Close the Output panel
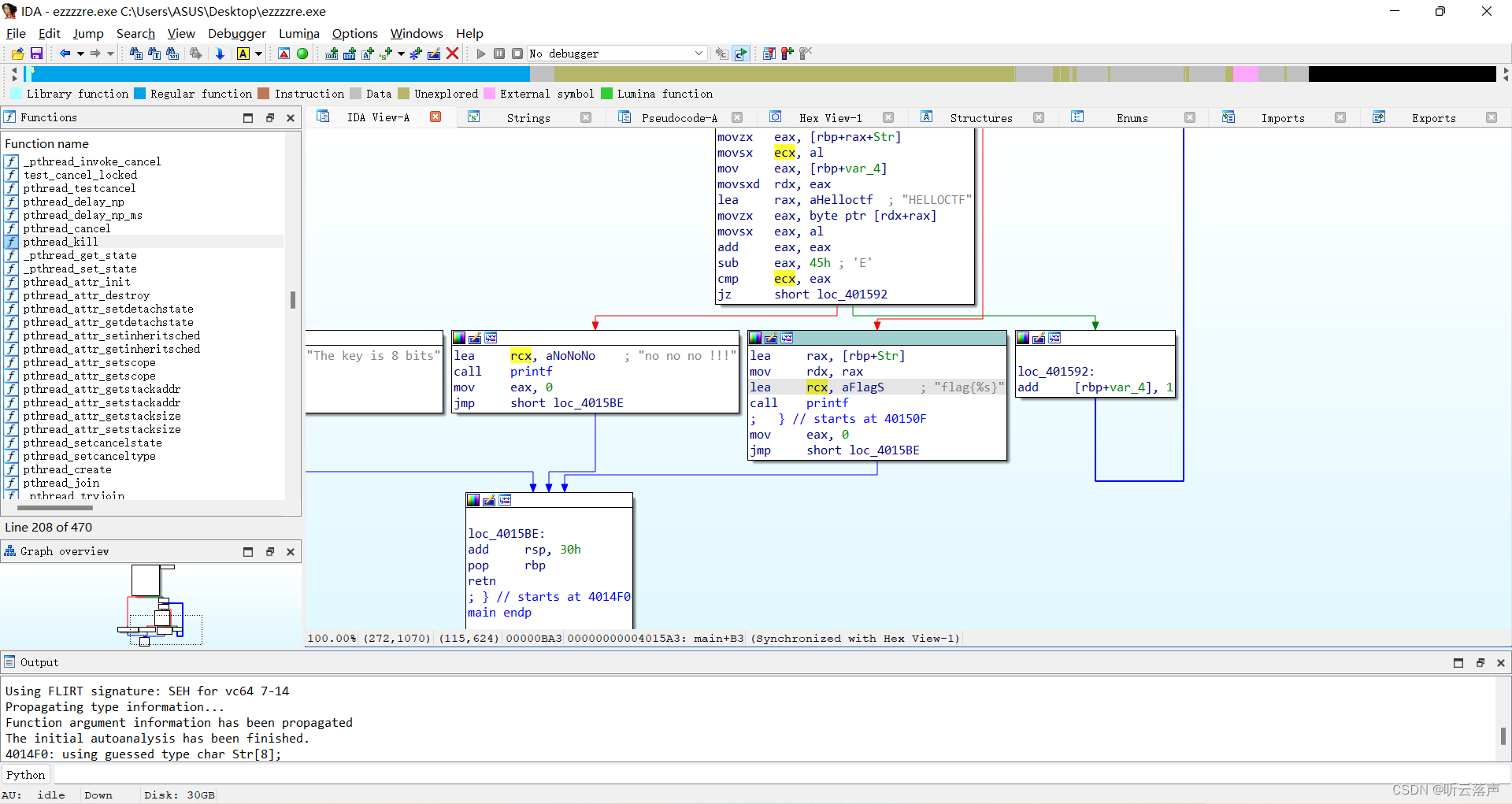 click(x=1501, y=663)
